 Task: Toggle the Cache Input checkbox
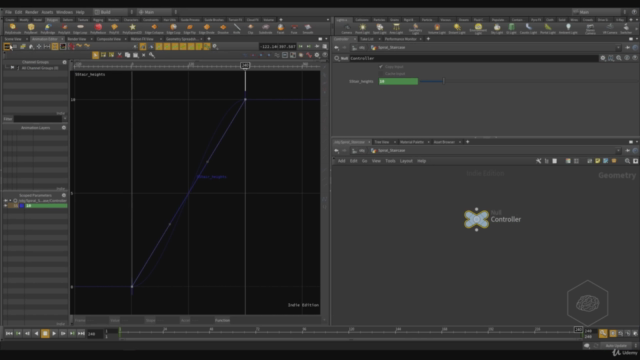point(381,73)
